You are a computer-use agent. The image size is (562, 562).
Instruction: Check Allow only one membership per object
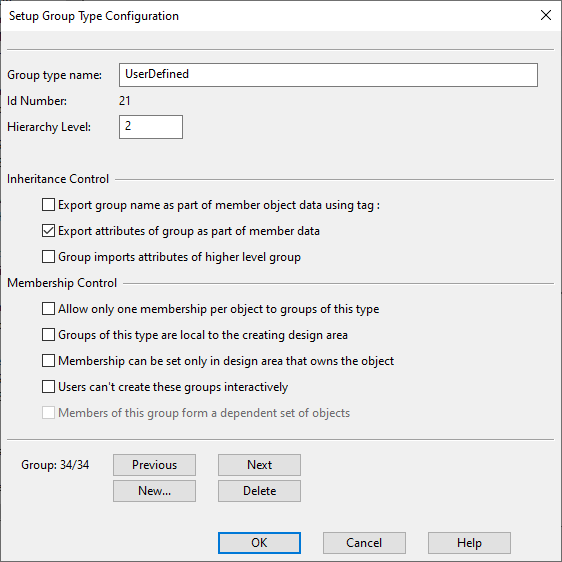(x=48, y=309)
